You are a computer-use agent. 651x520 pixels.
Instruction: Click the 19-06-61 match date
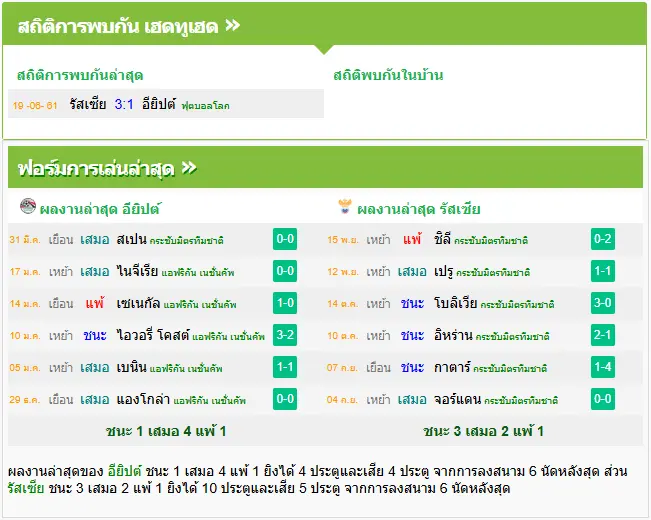pyautogui.click(x=35, y=105)
